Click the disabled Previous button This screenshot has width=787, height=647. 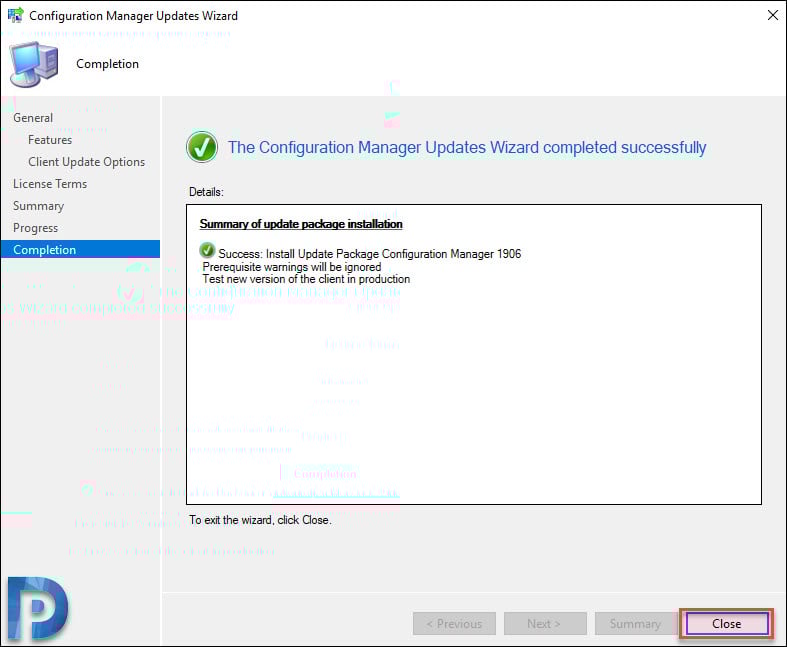point(454,623)
